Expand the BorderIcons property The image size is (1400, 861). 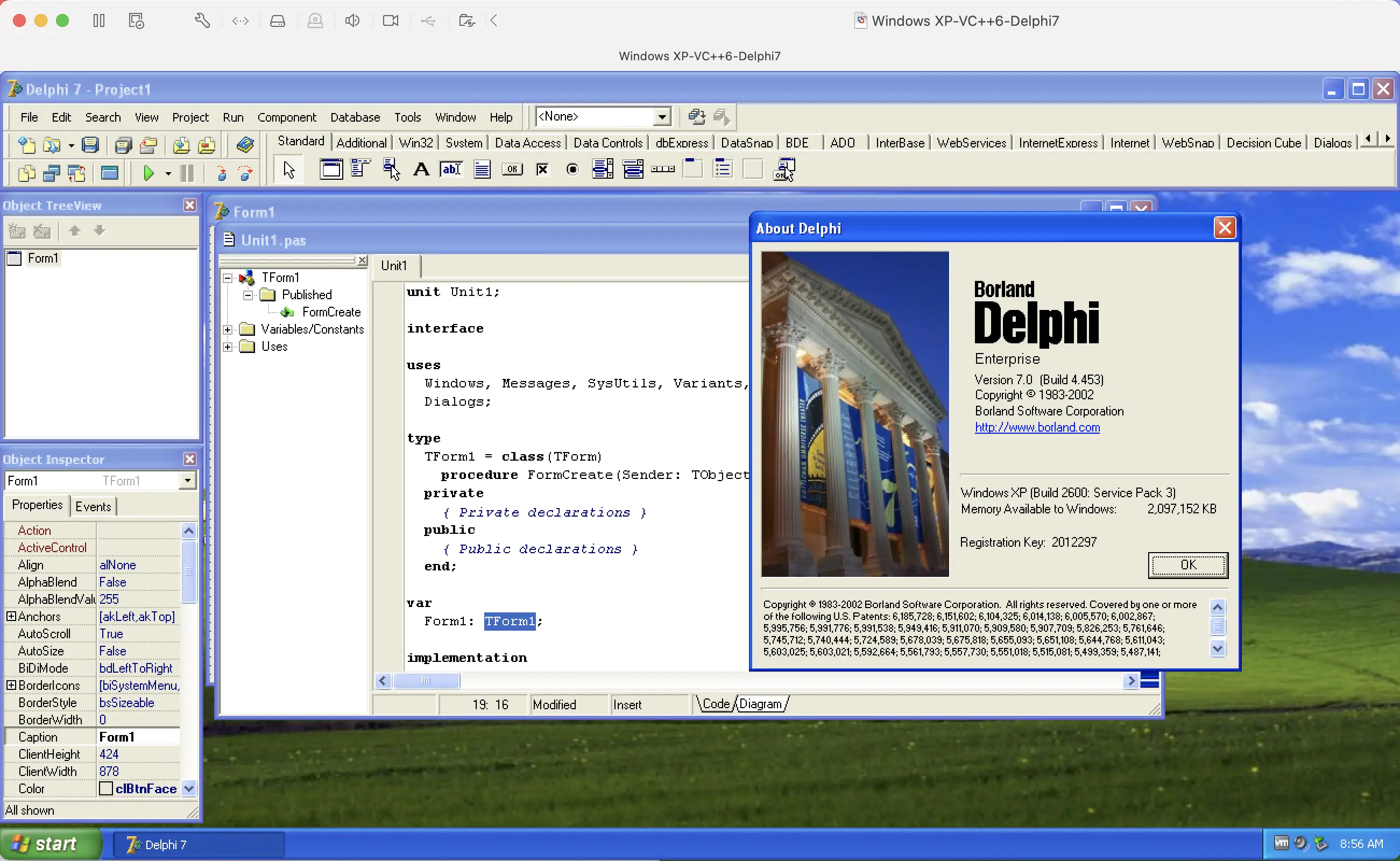(11, 685)
